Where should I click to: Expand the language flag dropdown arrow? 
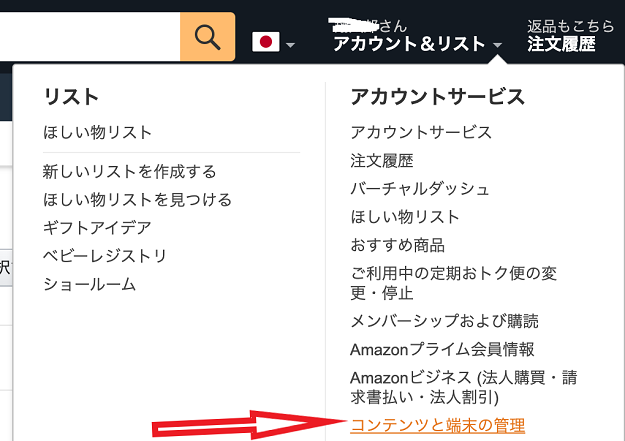[291, 45]
